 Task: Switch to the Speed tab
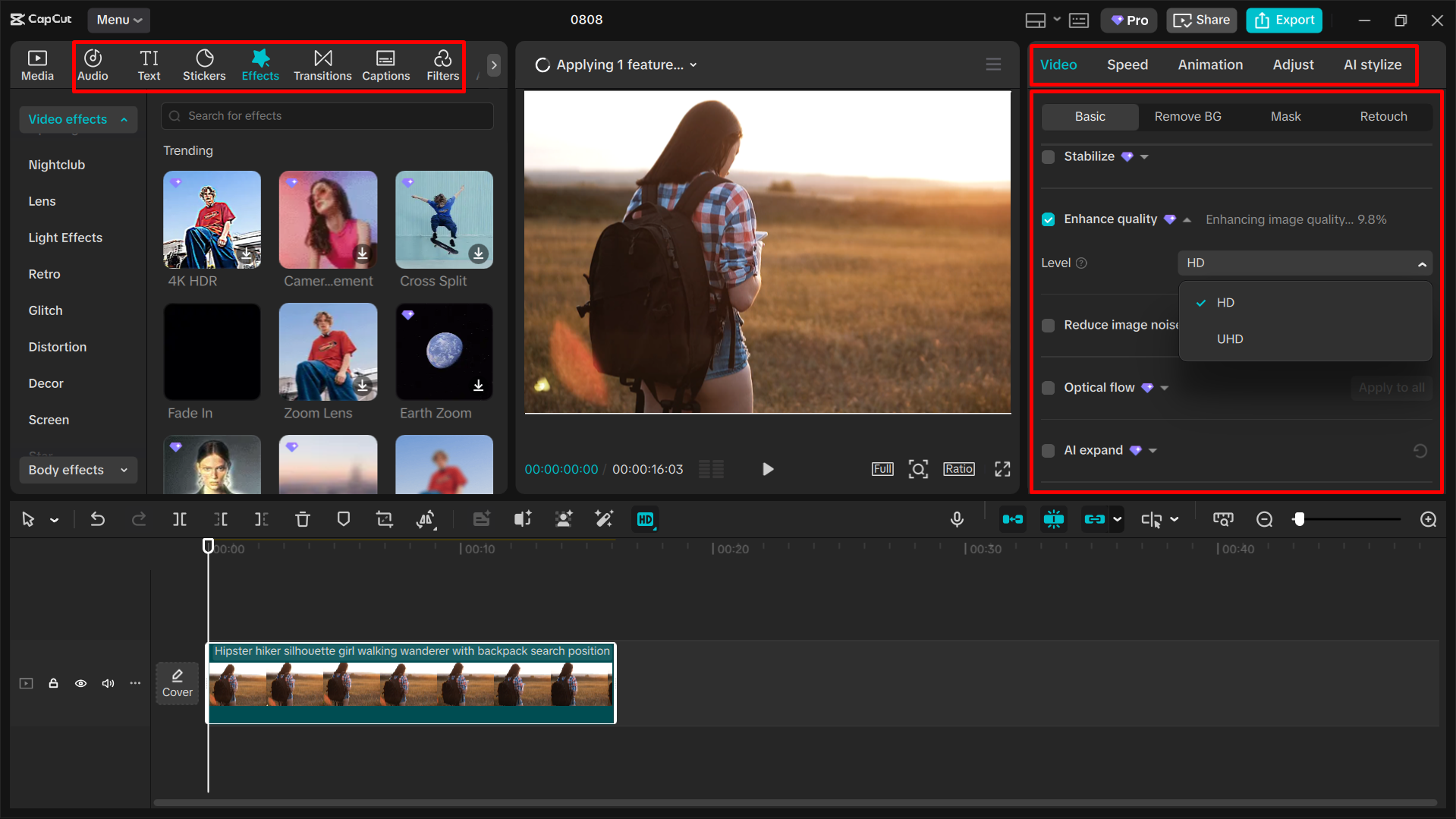tap(1127, 65)
